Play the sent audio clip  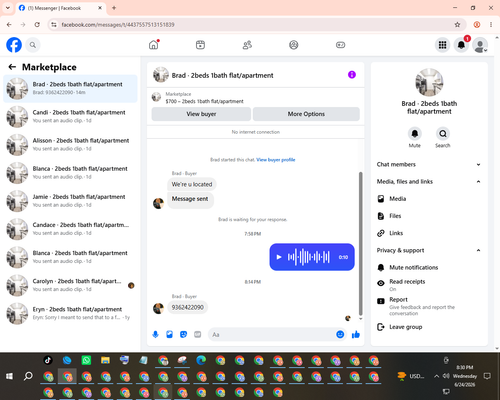click(x=279, y=257)
